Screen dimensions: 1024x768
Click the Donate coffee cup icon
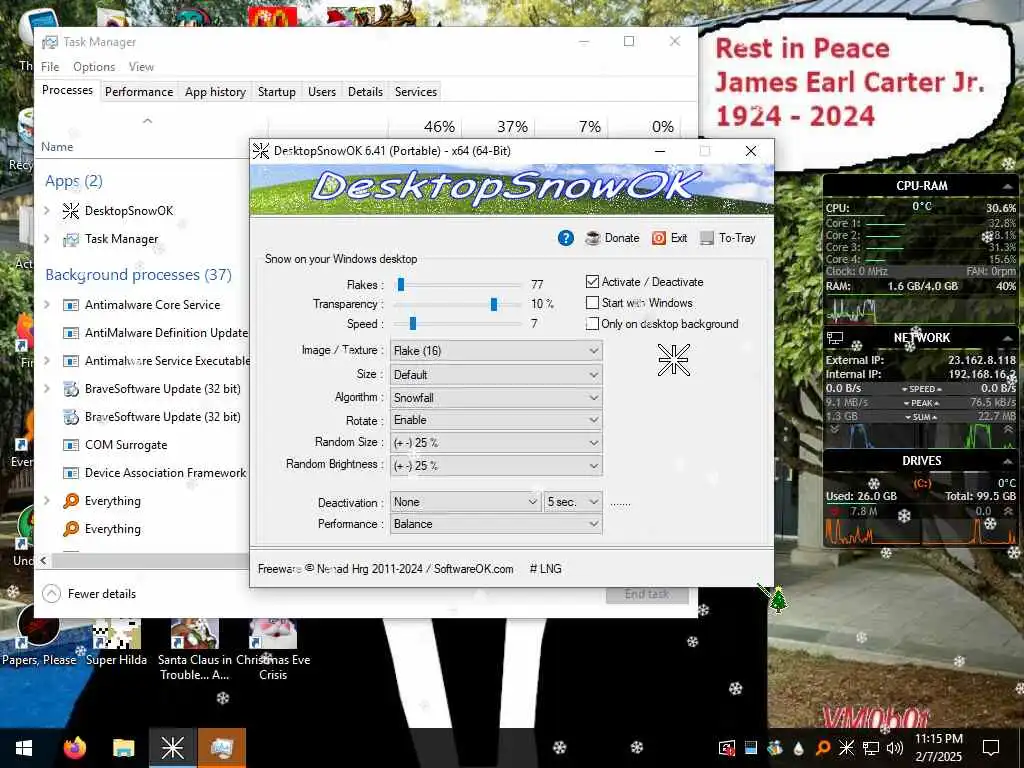[x=592, y=238]
